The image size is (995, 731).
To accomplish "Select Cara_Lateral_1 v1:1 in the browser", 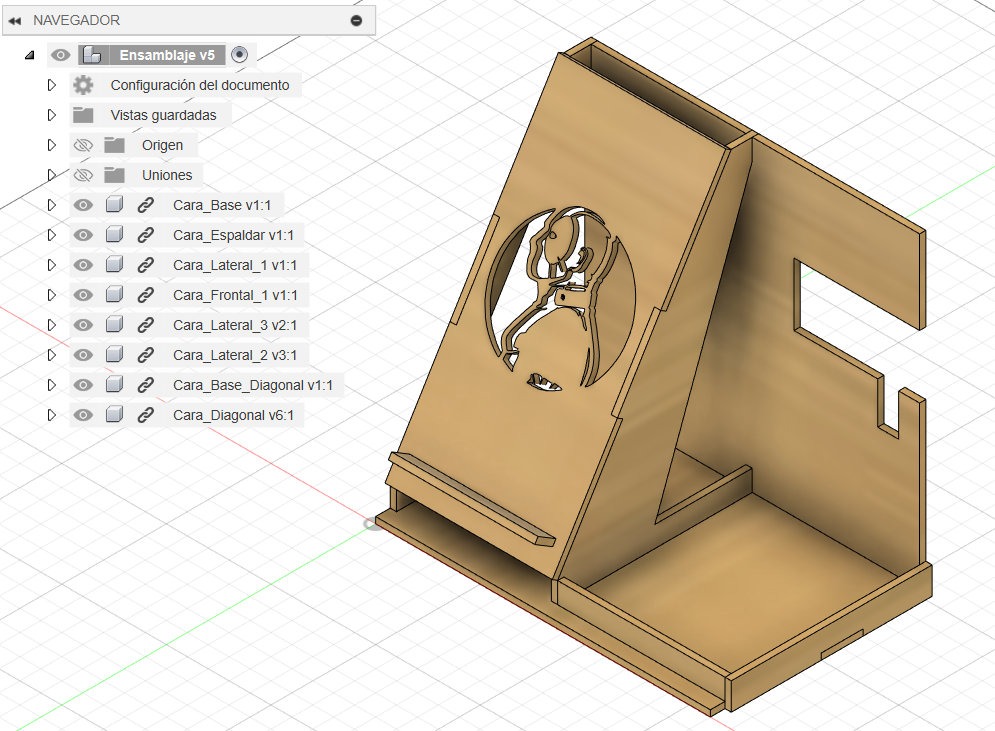I will click(x=235, y=265).
